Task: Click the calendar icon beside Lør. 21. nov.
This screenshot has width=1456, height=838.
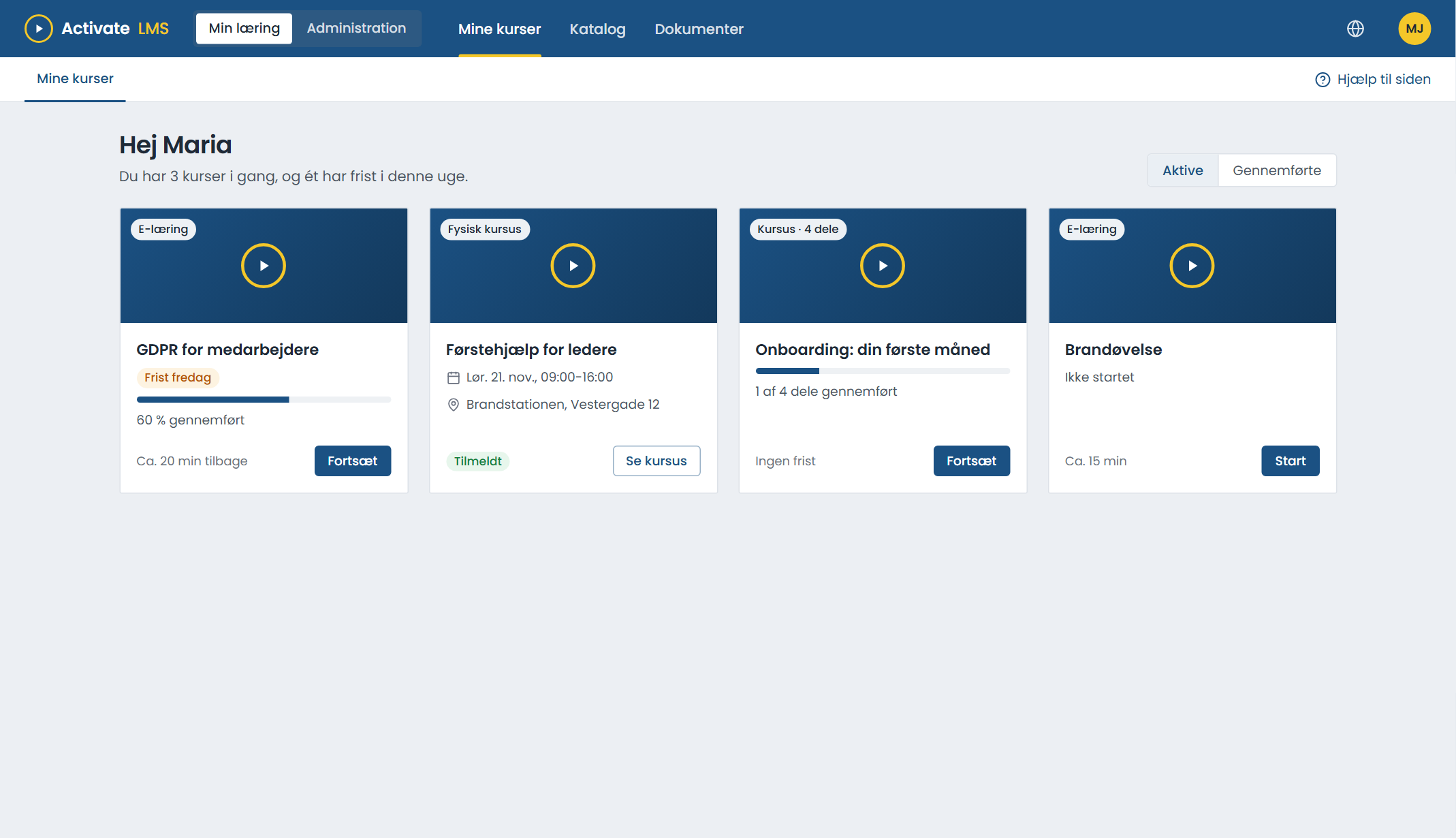Action: tap(454, 377)
